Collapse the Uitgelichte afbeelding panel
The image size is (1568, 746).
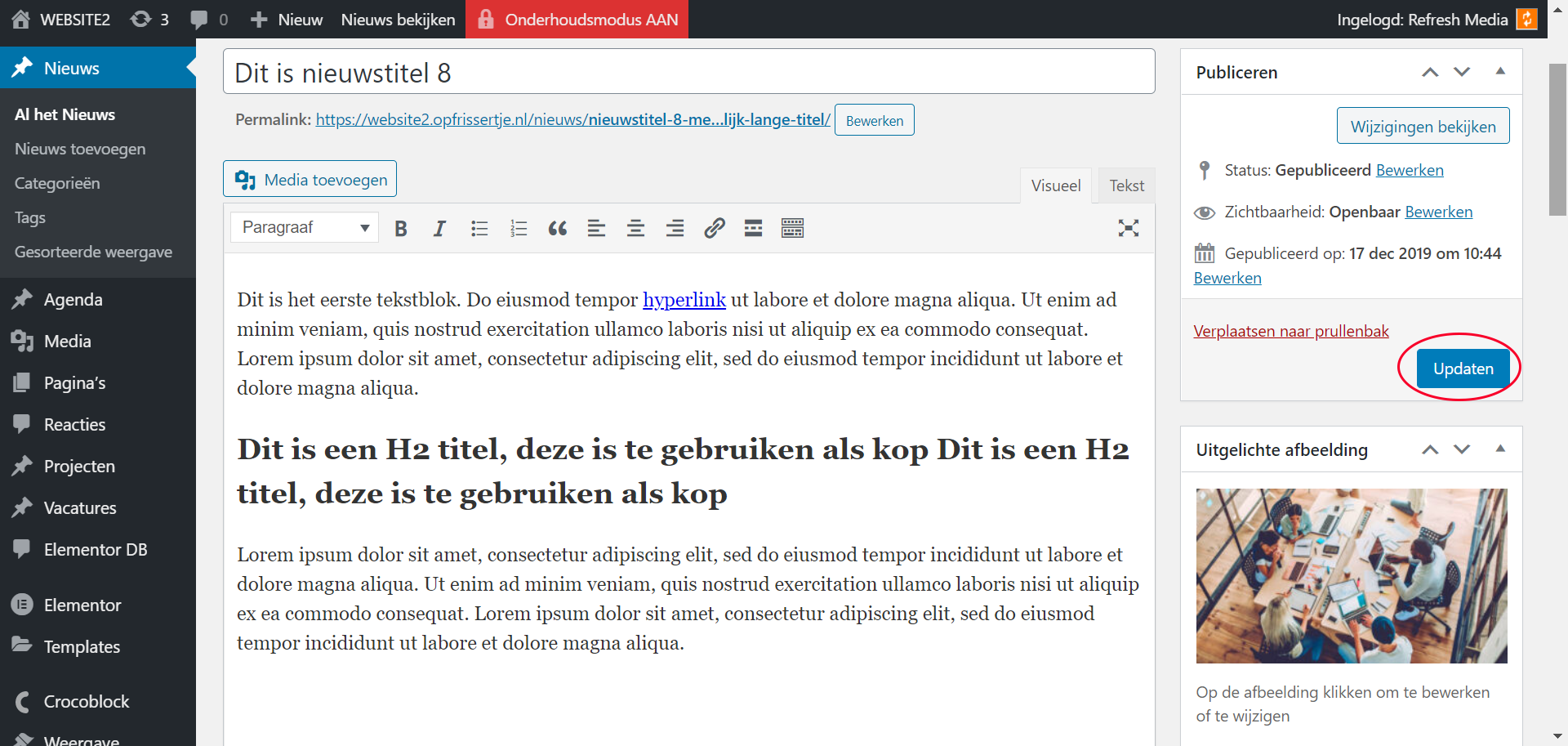click(1500, 449)
